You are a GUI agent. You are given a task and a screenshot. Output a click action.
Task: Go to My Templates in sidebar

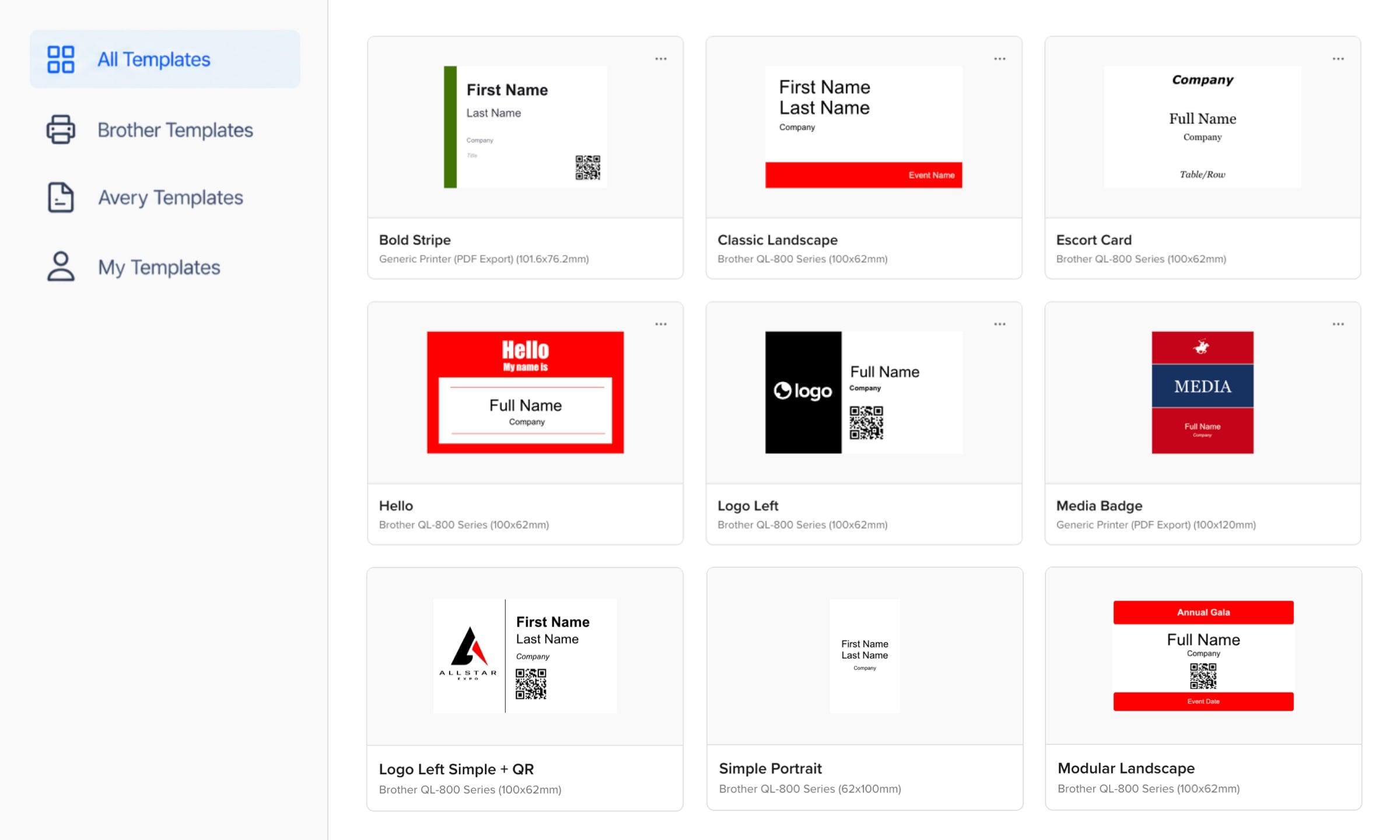[165, 267]
